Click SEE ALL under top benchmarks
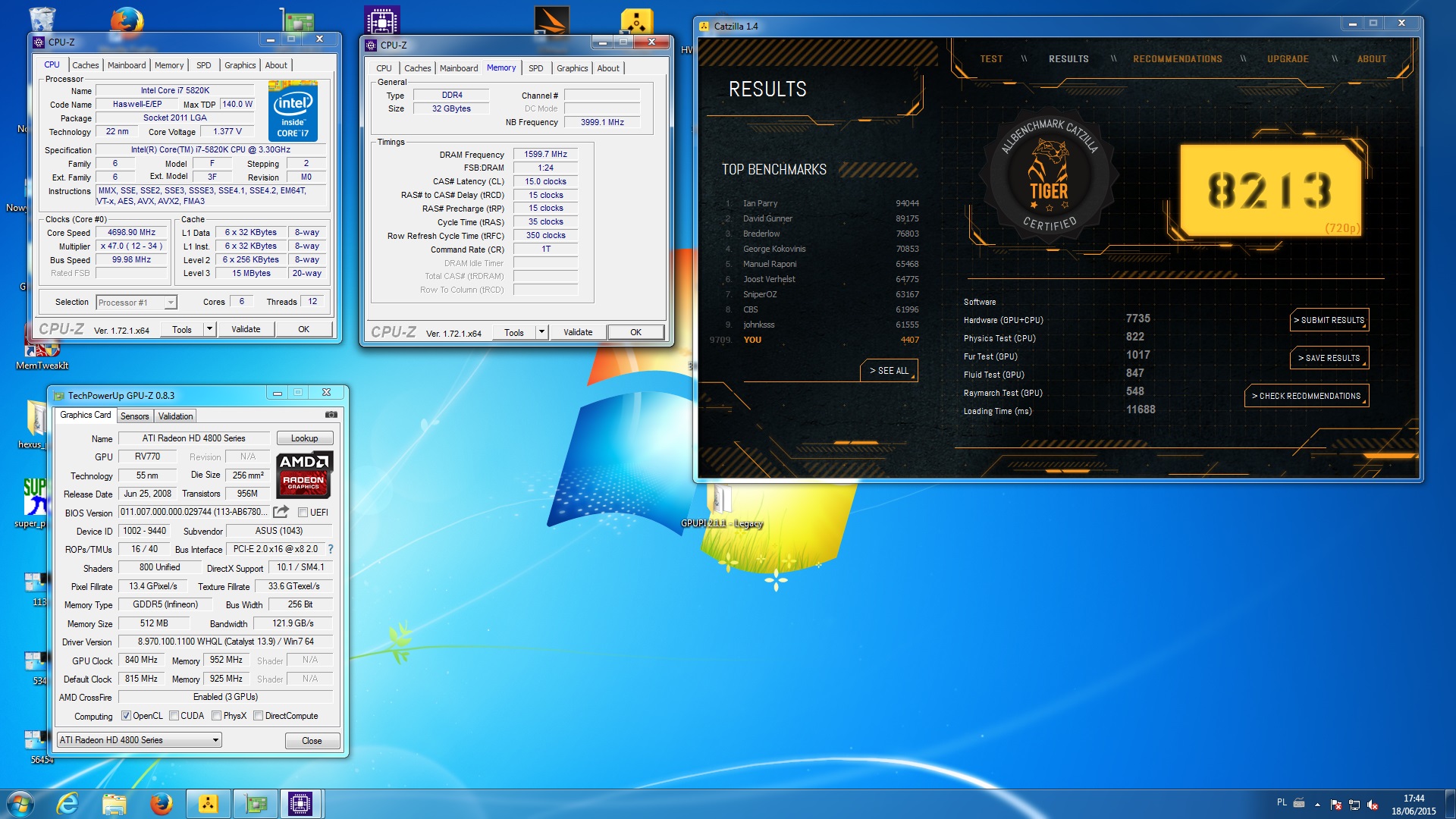 pos(889,371)
